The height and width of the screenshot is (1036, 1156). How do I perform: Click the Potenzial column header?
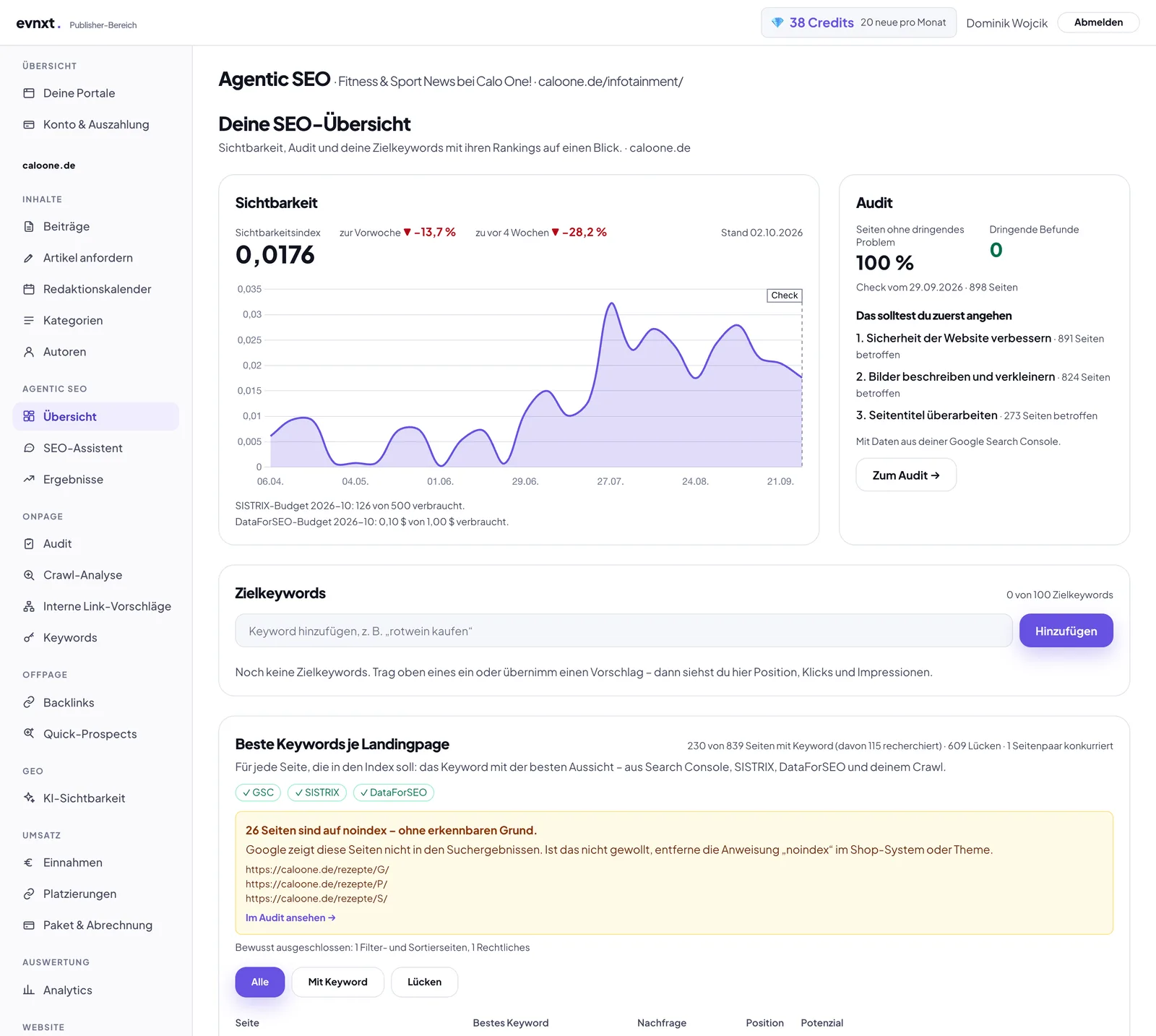[x=821, y=1023]
